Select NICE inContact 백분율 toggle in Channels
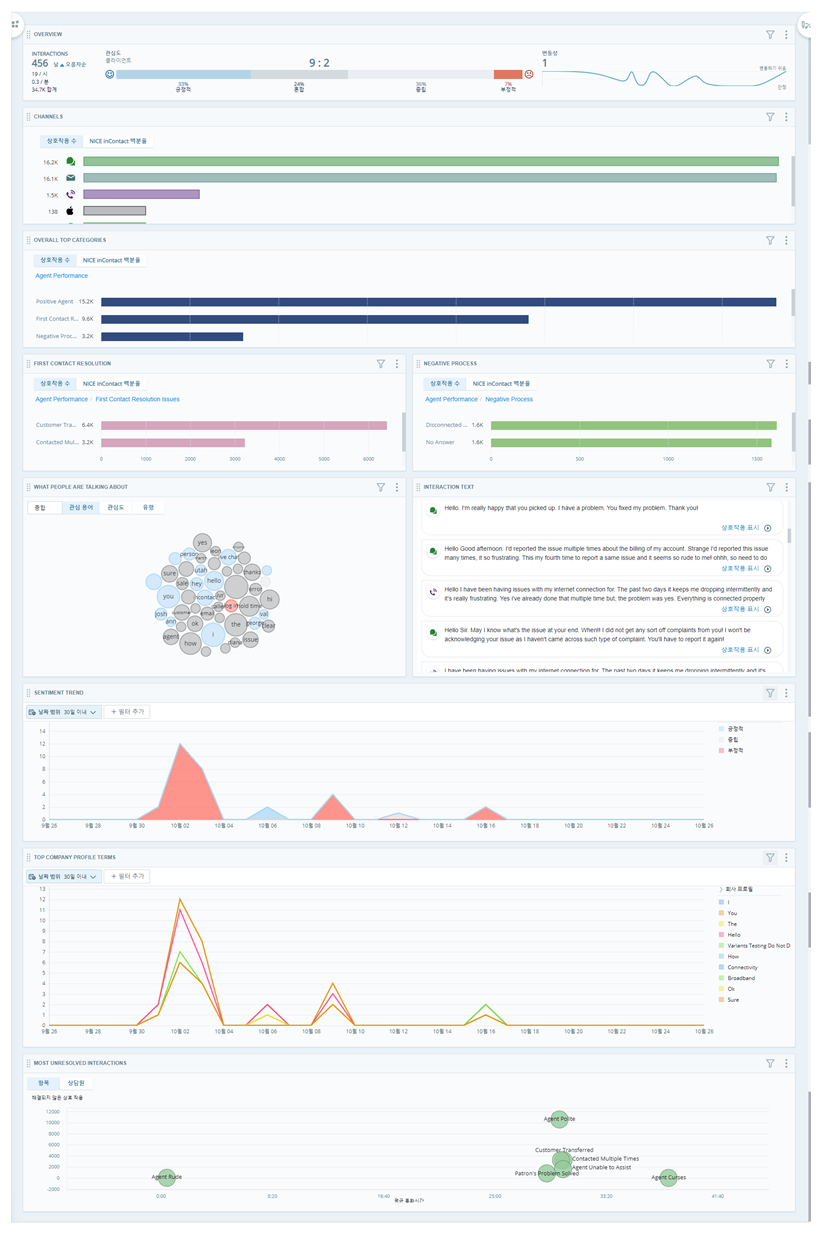 click(118, 141)
